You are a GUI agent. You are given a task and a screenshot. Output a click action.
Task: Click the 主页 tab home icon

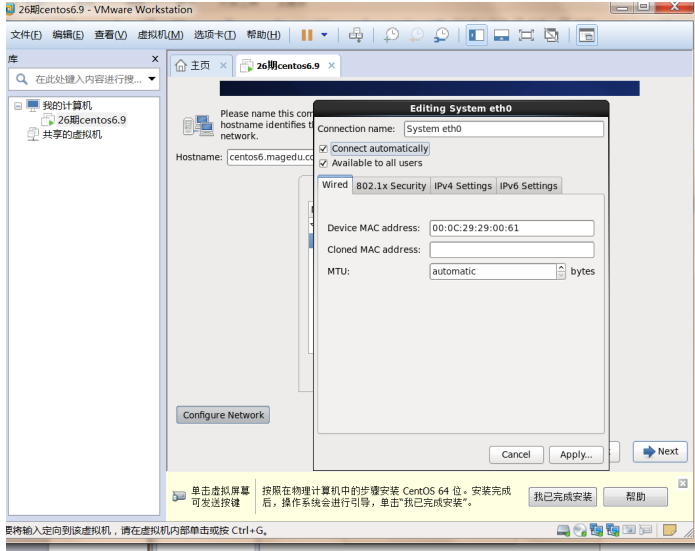tap(181, 66)
